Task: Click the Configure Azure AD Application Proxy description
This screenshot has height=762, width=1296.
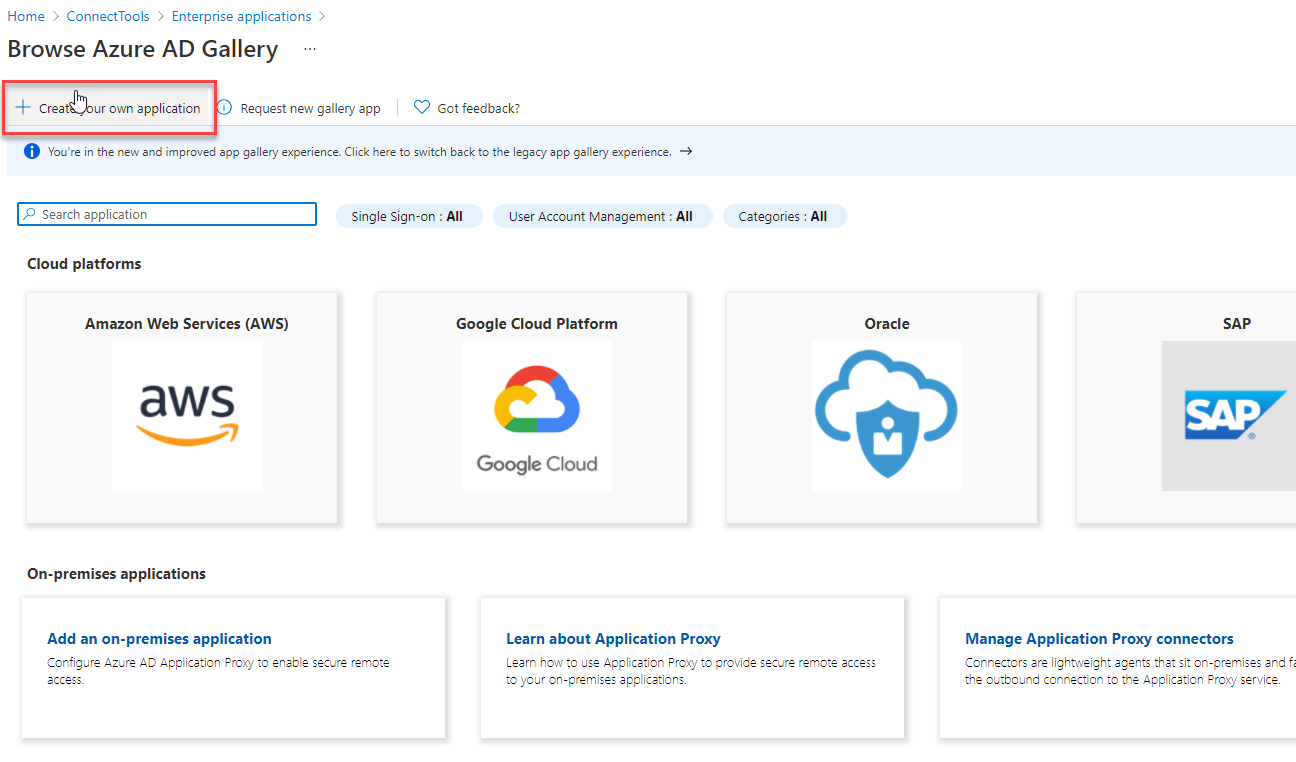Action: [218, 671]
